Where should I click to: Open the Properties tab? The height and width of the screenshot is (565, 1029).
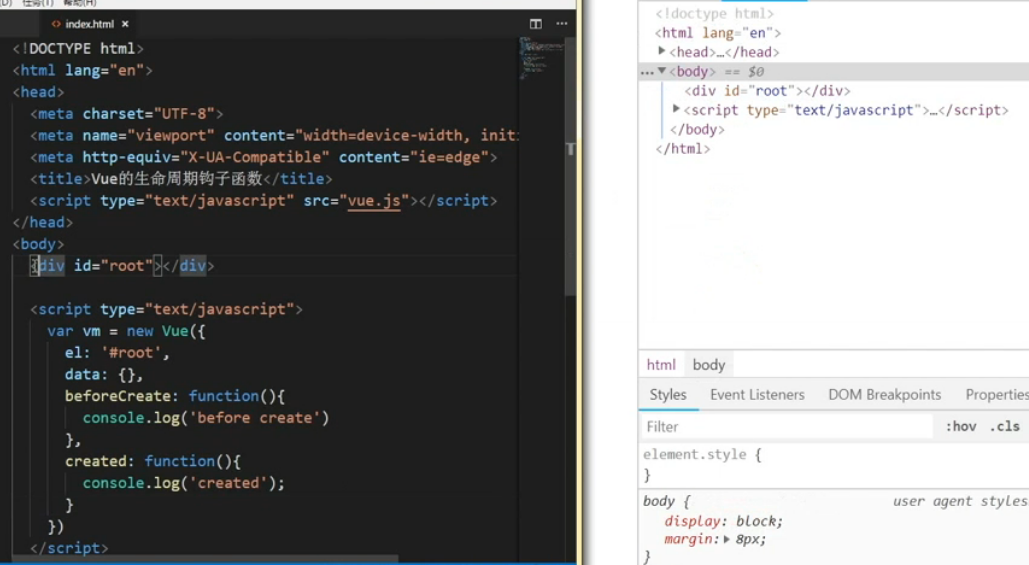(996, 394)
